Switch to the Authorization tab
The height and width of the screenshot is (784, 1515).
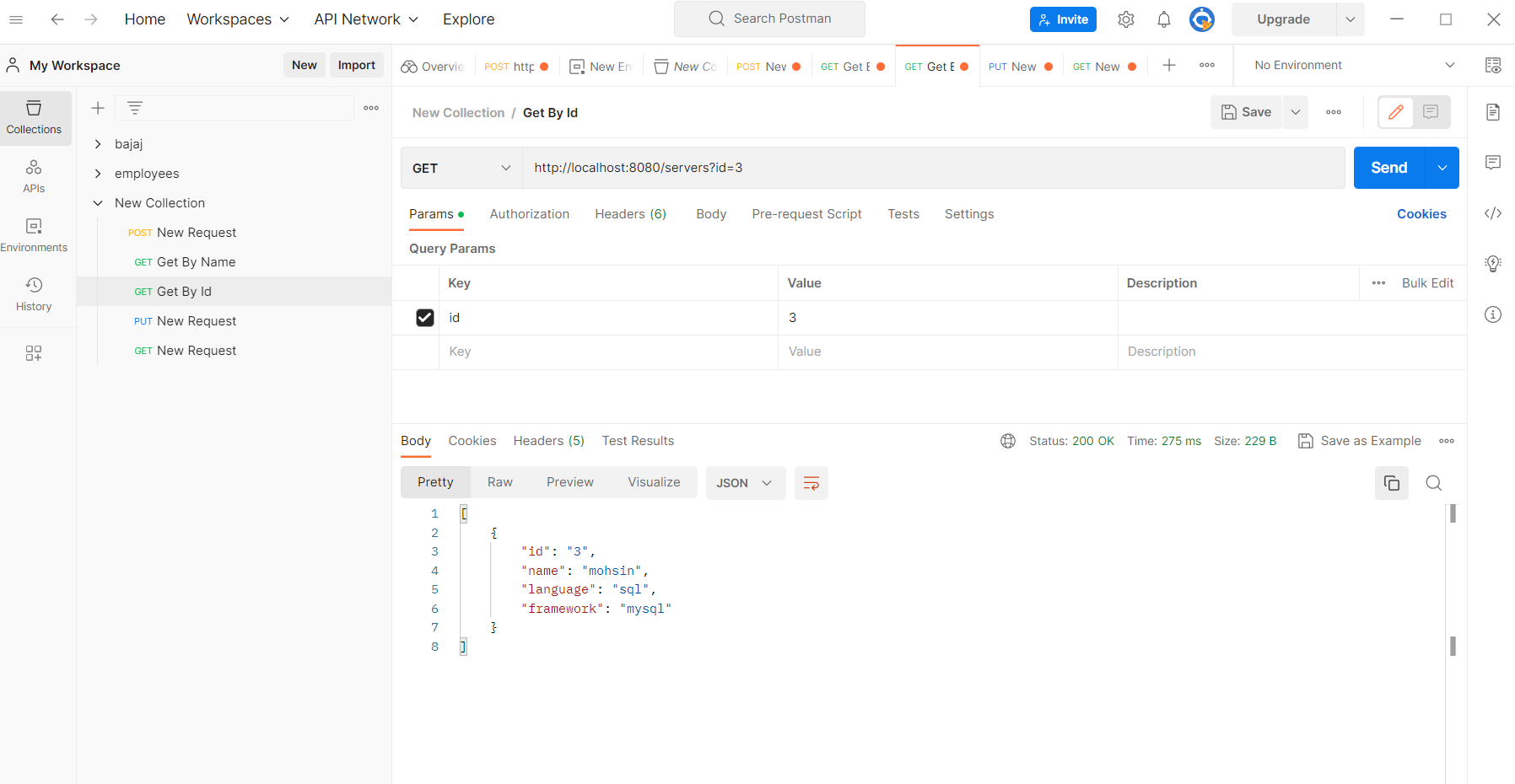(x=529, y=213)
